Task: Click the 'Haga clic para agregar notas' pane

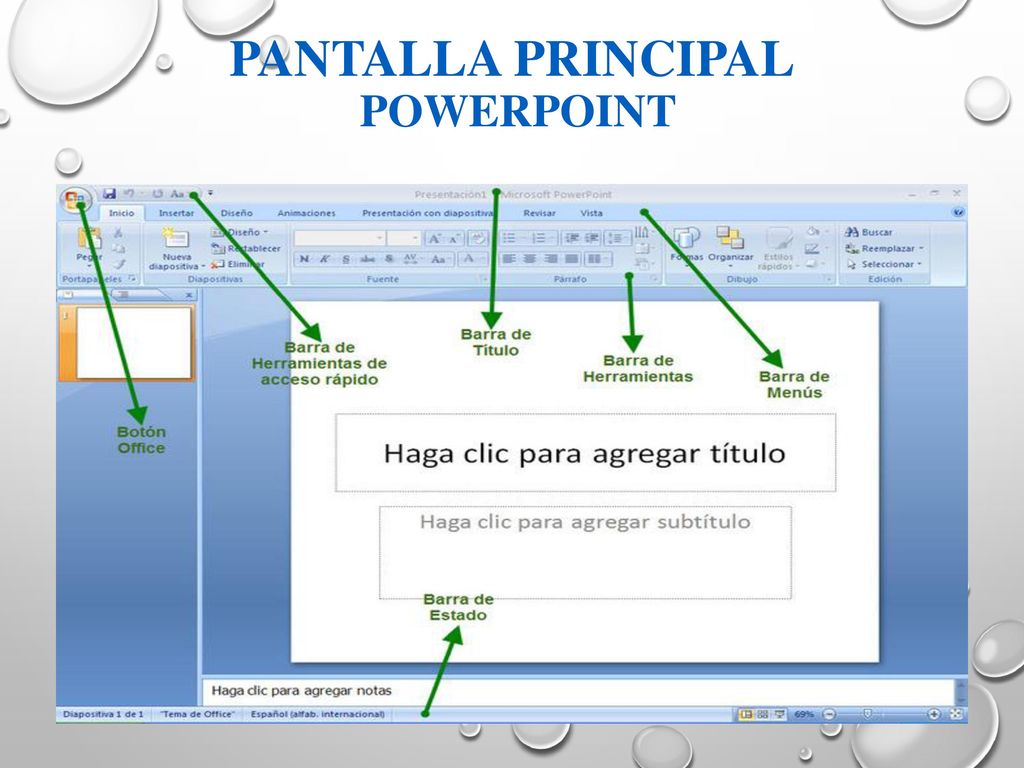Action: pyautogui.click(x=577, y=690)
